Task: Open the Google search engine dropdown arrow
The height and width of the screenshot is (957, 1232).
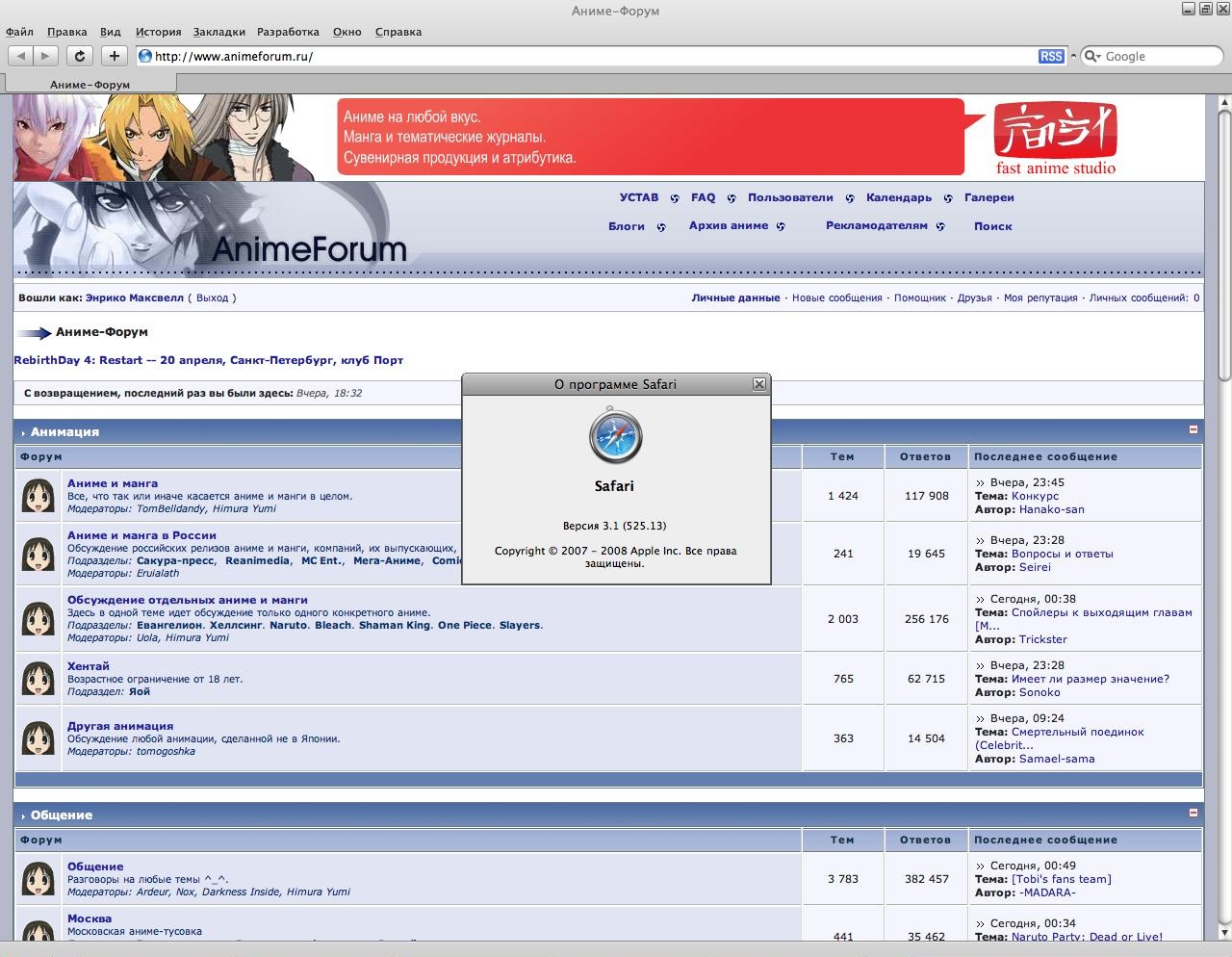Action: pyautogui.click(x=1099, y=57)
